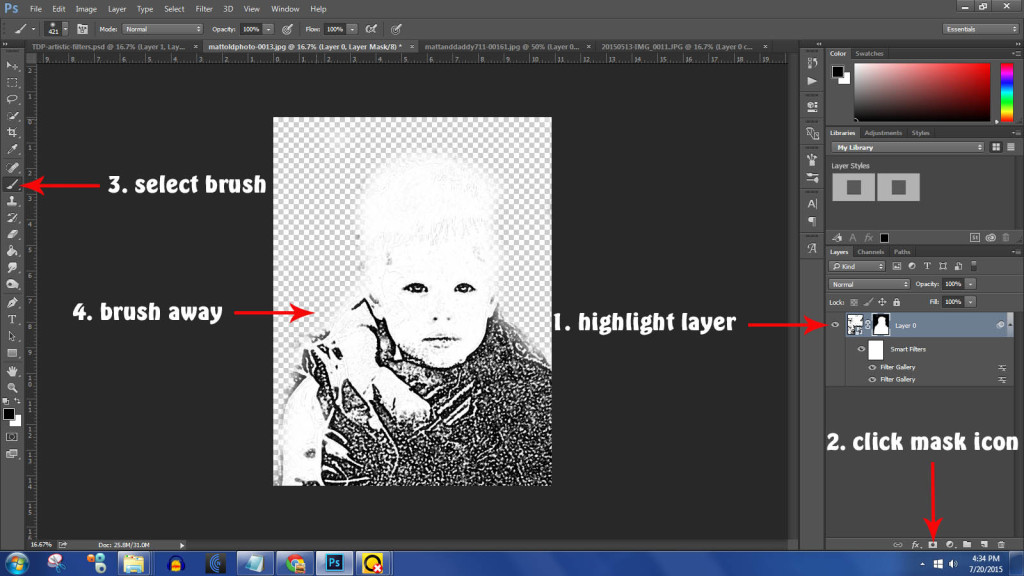Open the Filter menu

[x=204, y=9]
